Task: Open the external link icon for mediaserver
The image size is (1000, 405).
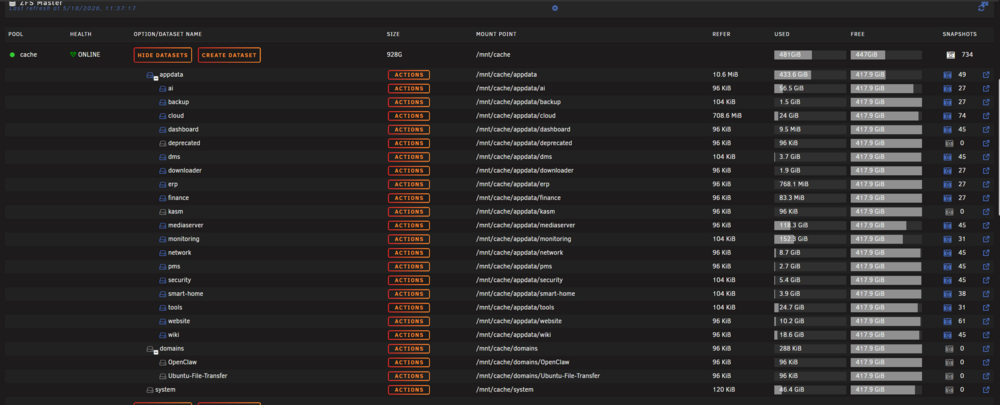Action: pos(986,226)
